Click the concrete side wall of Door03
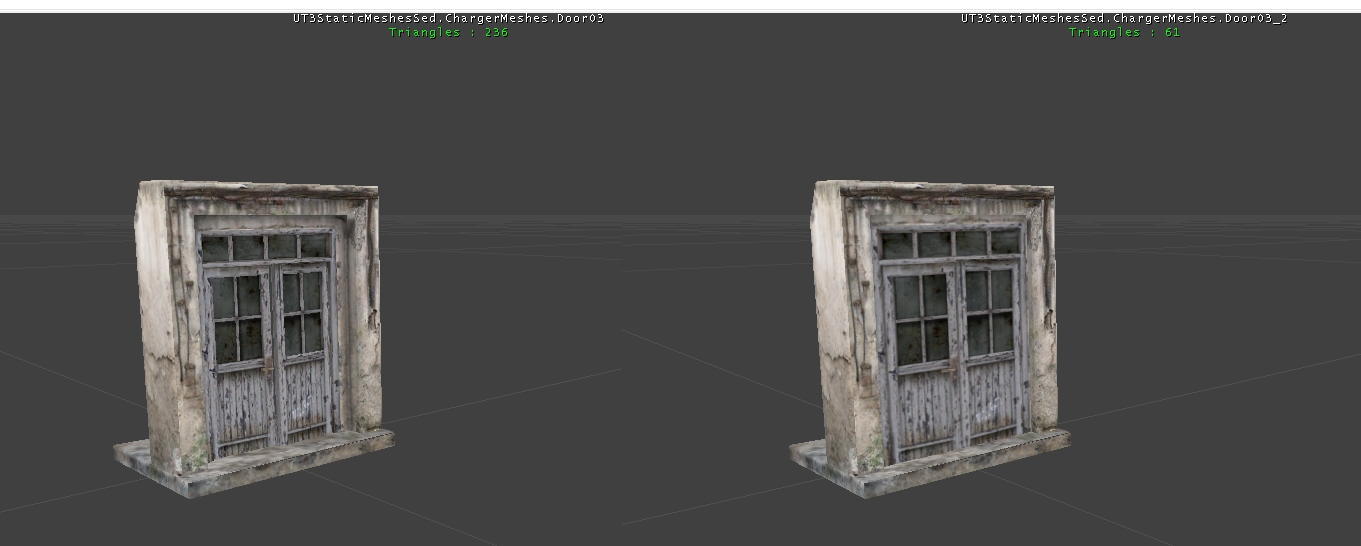 point(160,320)
